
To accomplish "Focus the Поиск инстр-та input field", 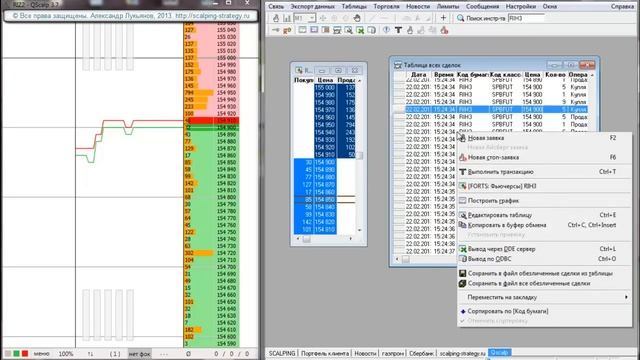I will 526,18.
